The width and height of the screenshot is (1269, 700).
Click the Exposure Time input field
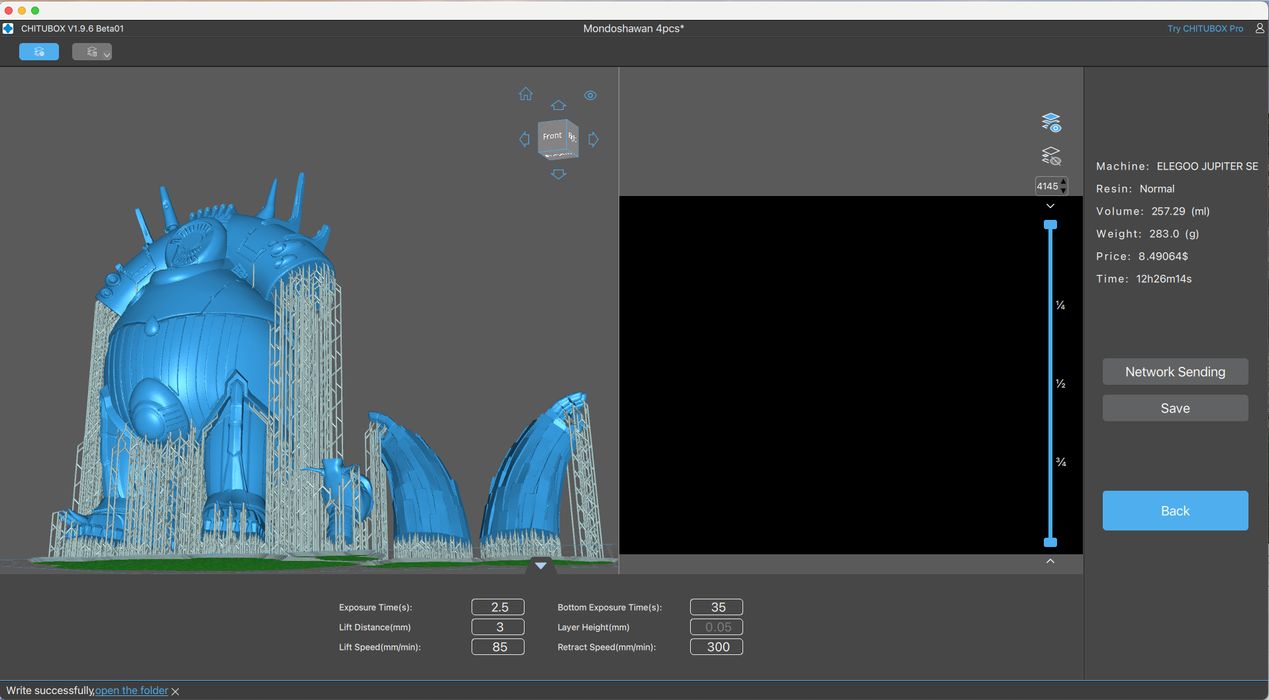[x=498, y=607]
